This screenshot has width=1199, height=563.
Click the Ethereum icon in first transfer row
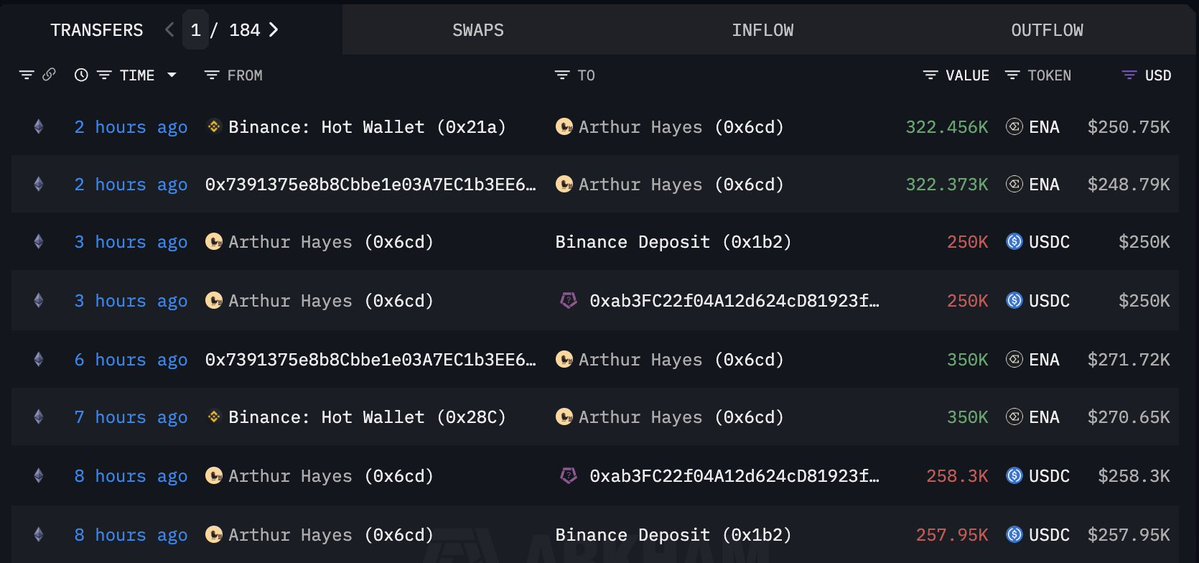coord(38,127)
